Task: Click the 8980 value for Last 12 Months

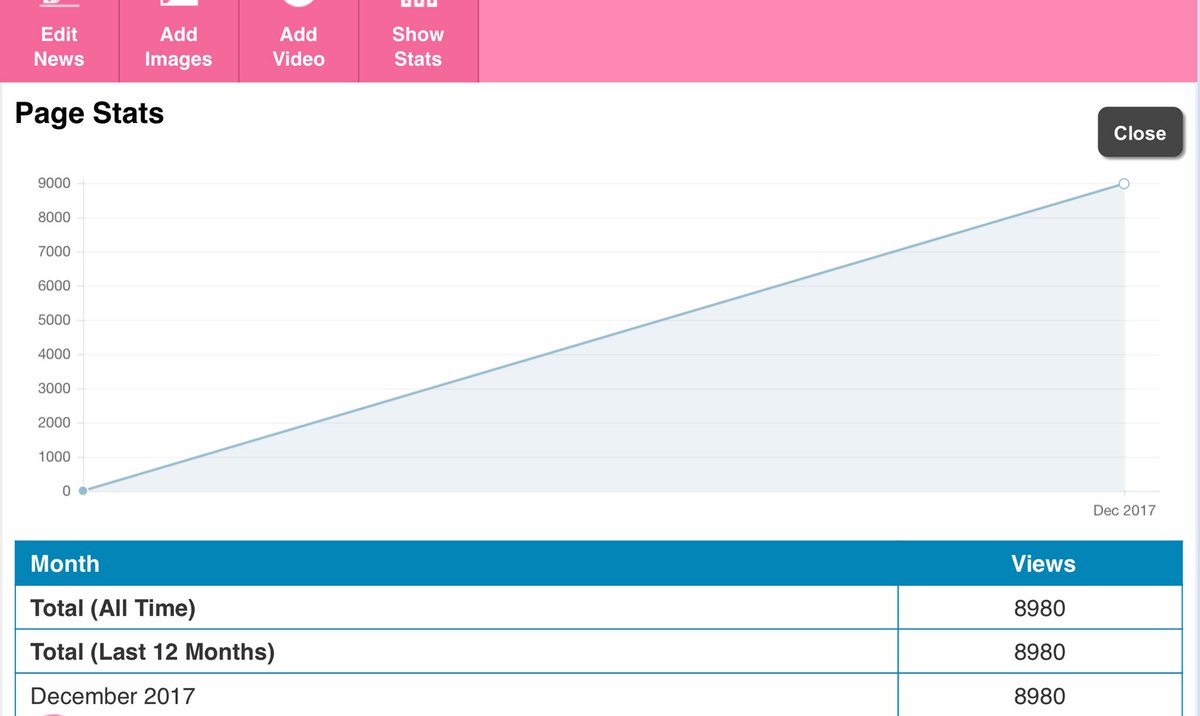Action: click(x=1040, y=652)
